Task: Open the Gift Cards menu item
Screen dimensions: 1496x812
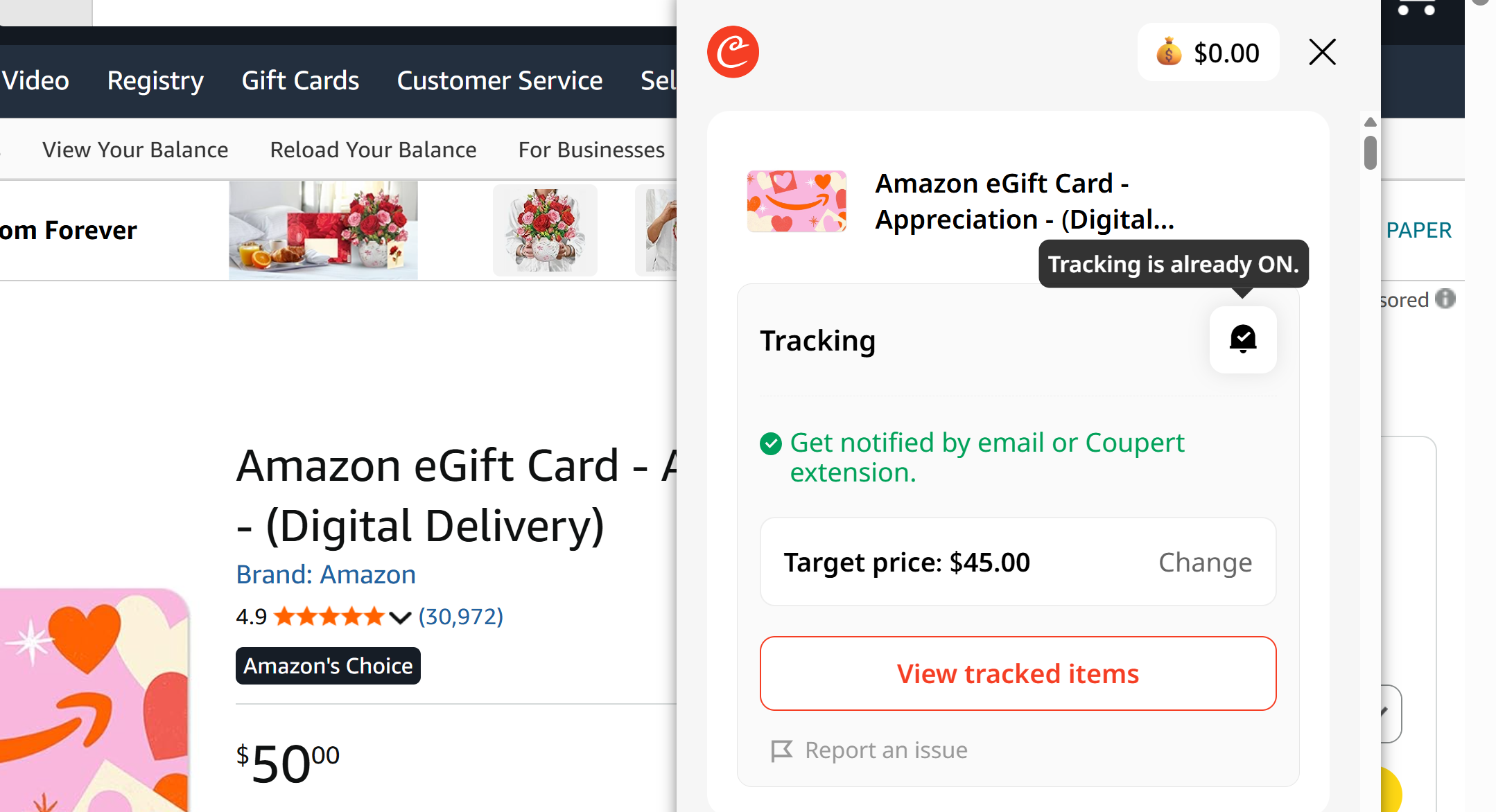Action: point(300,80)
